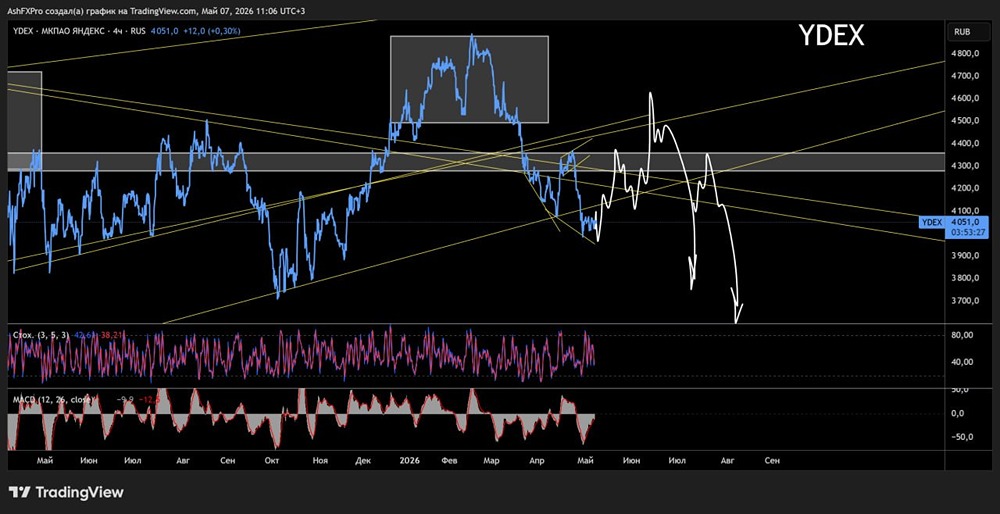Click the Дек label on the time axis
This screenshot has height=514, width=1000.
click(364, 460)
